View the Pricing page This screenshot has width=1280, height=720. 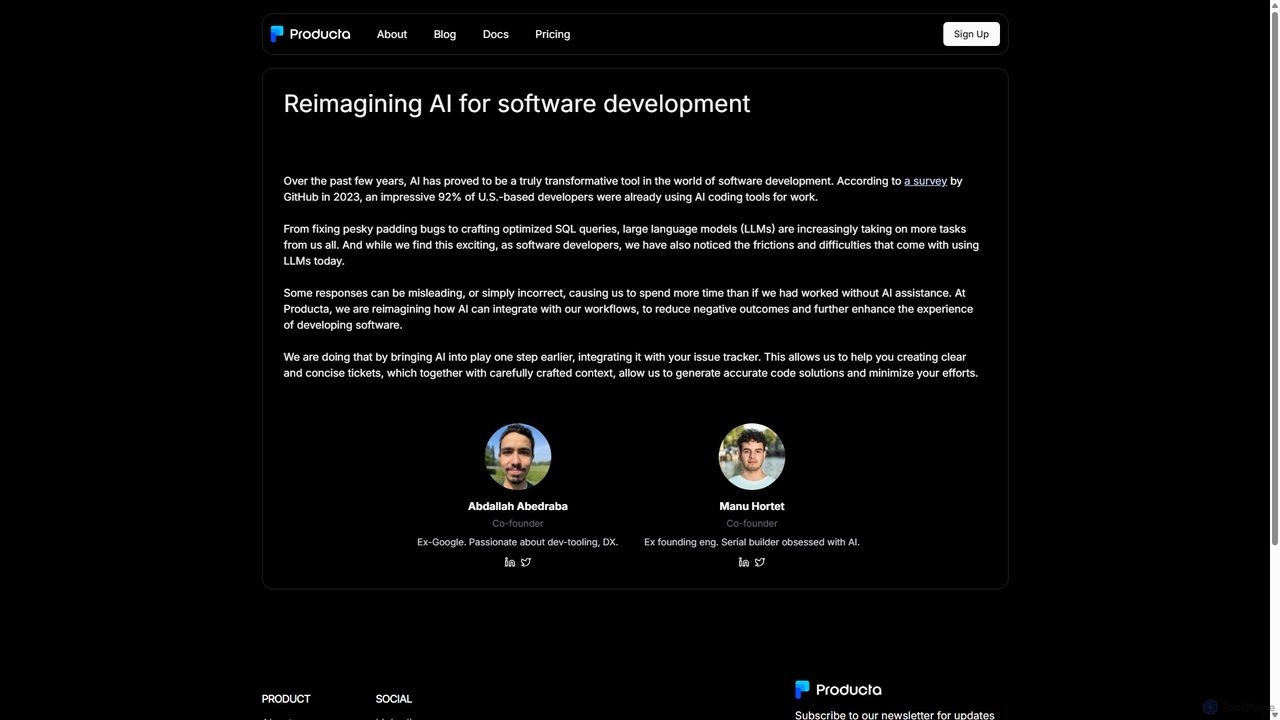point(553,34)
